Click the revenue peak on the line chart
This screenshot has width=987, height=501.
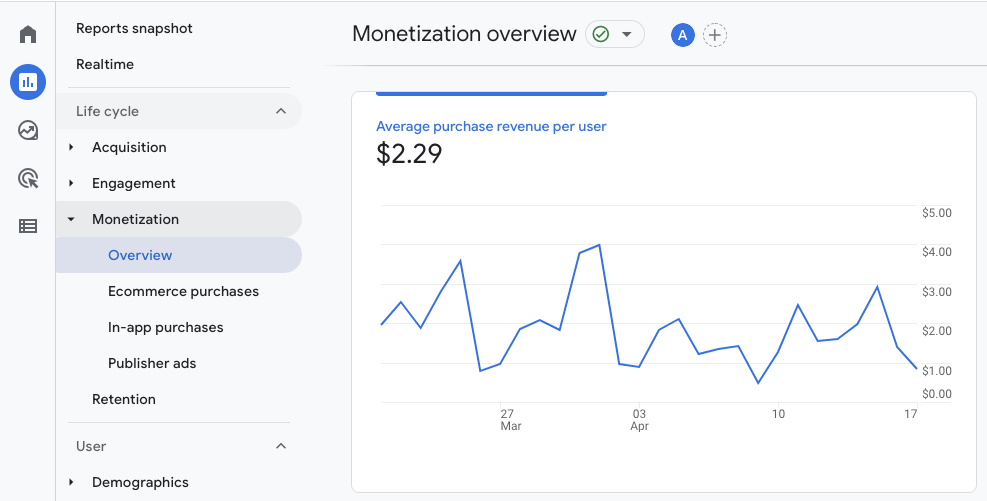tap(598, 244)
